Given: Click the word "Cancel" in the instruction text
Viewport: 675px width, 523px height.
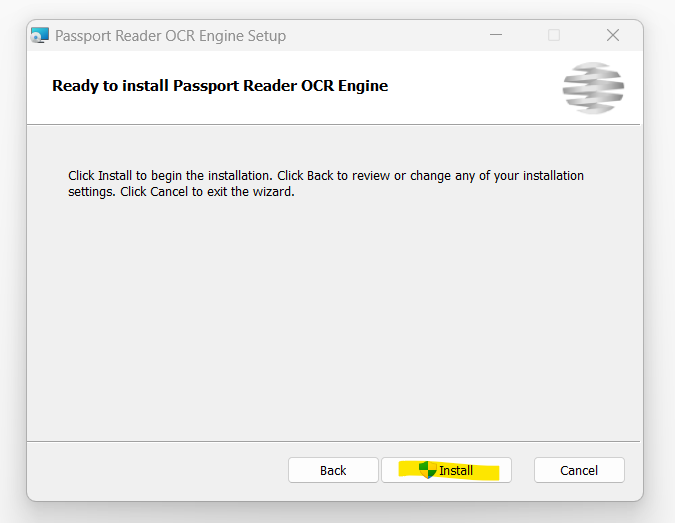Looking at the screenshot, I should 169,192.
